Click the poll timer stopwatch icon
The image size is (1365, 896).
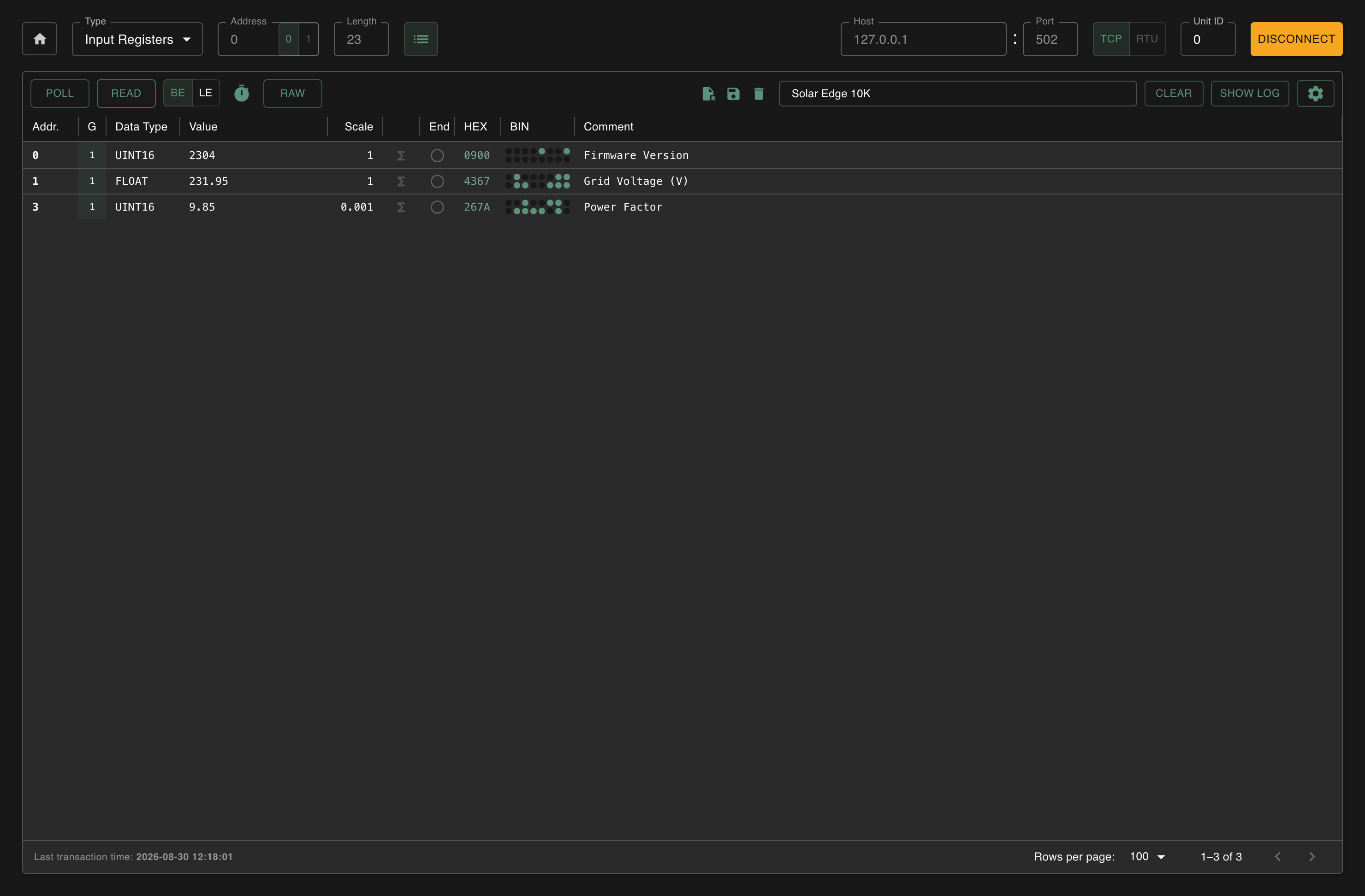tap(242, 93)
